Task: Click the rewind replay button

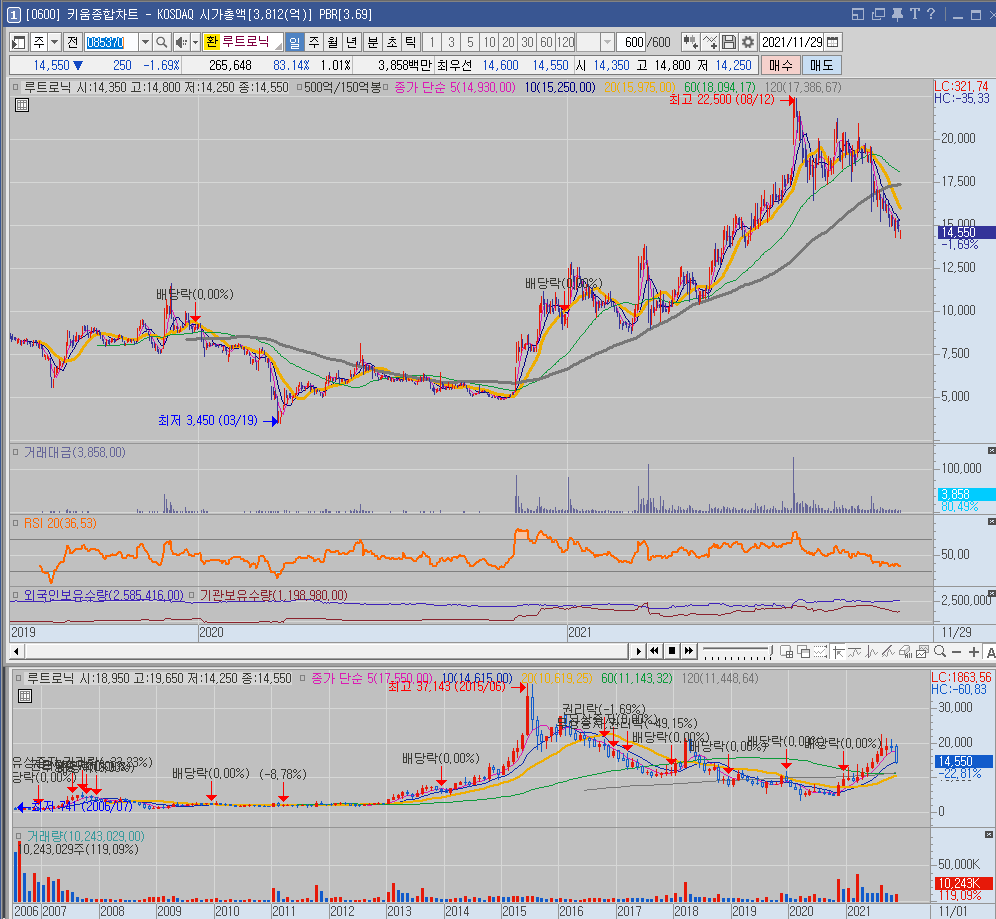Action: [654, 651]
